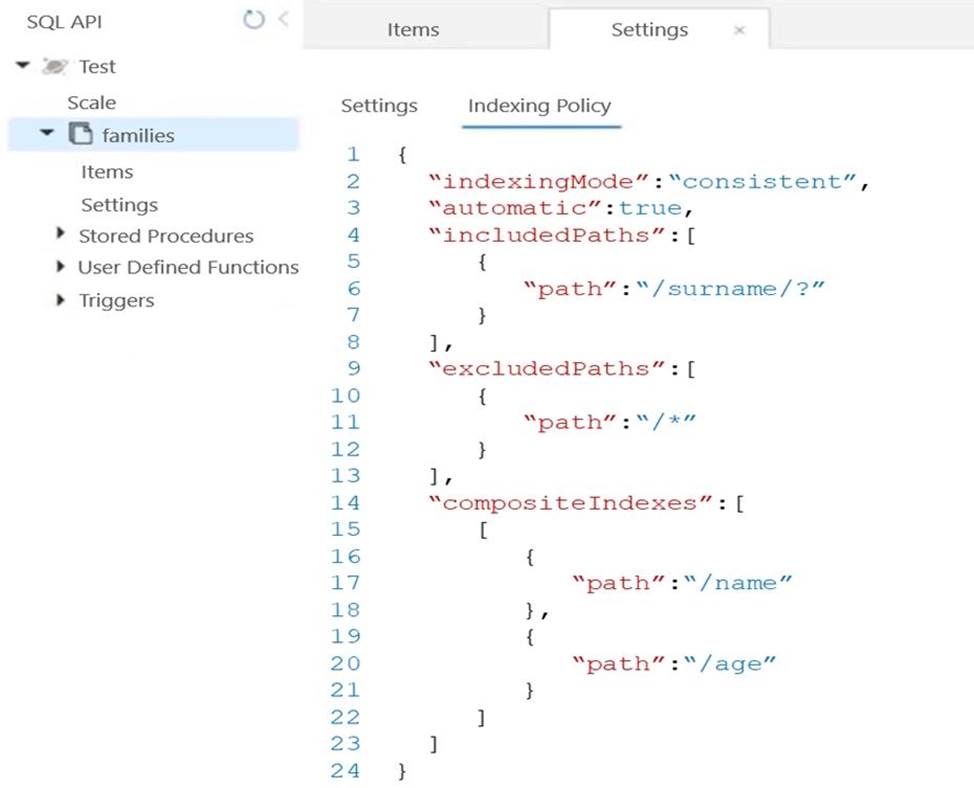
Task: Open Scale under the Test database
Action: [x=91, y=102]
